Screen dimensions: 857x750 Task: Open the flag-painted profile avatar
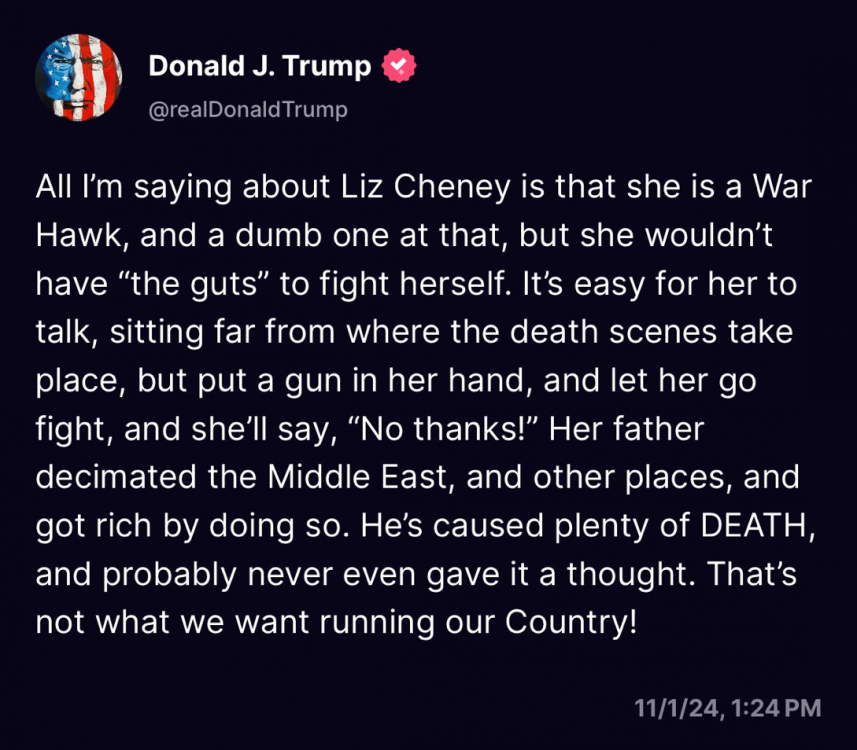[x=79, y=77]
